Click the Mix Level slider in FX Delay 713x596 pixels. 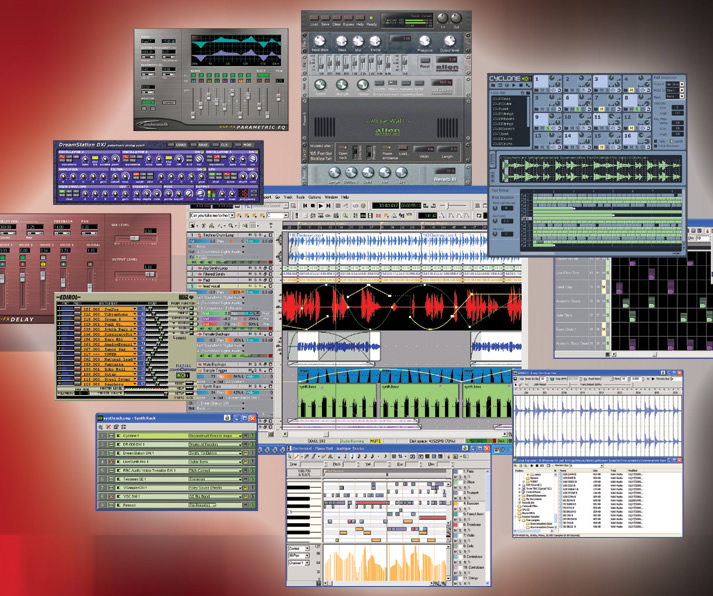point(135,238)
